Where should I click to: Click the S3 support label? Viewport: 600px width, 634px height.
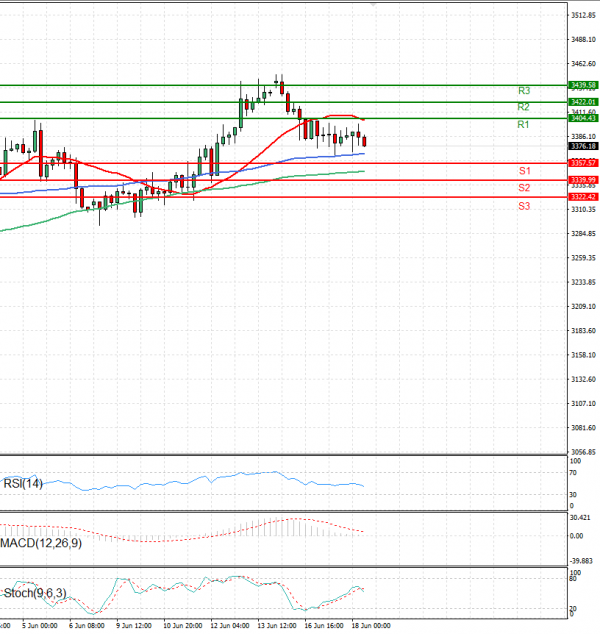pos(524,206)
